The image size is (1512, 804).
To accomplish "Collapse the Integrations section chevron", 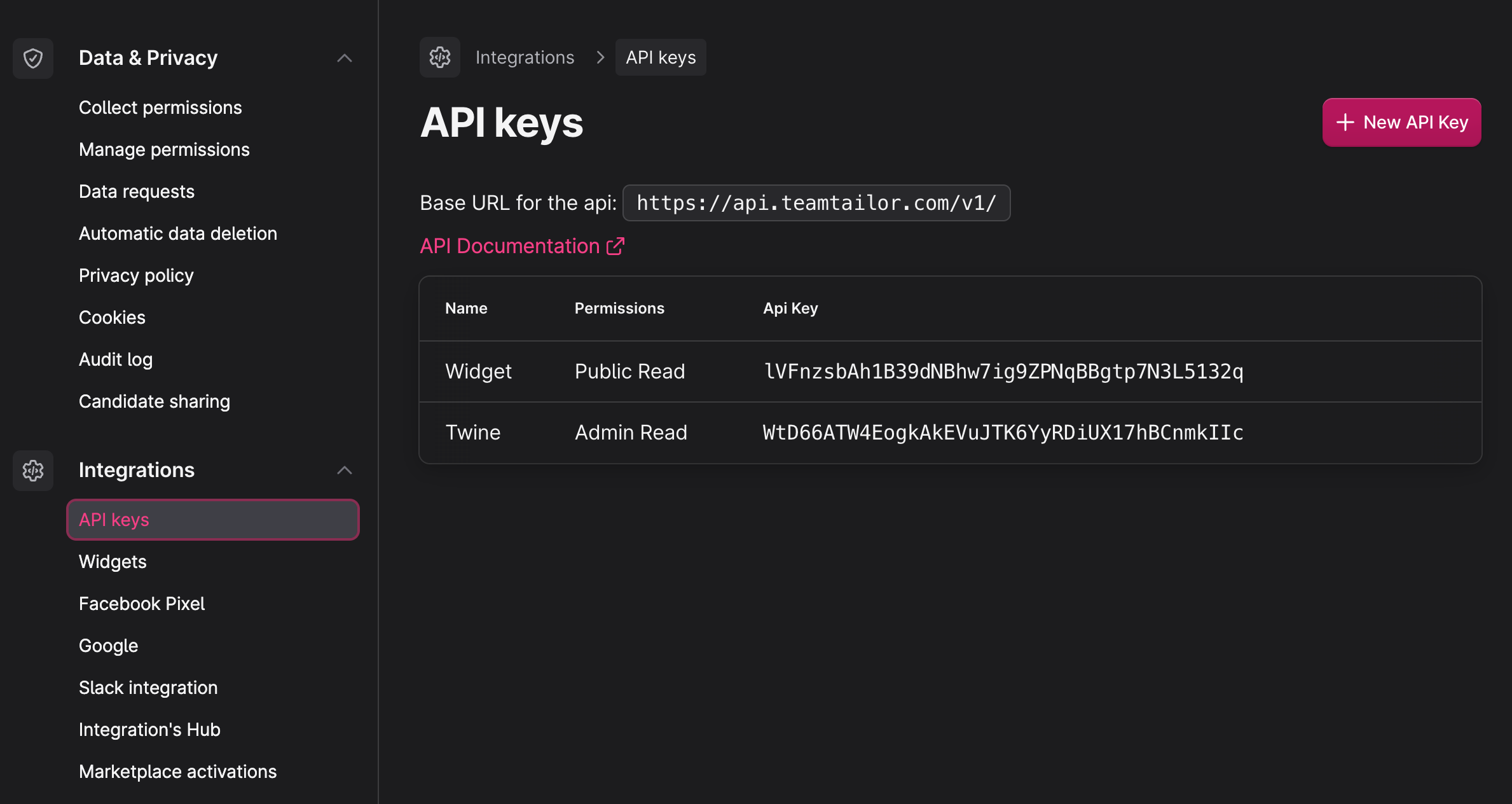I will coord(345,470).
